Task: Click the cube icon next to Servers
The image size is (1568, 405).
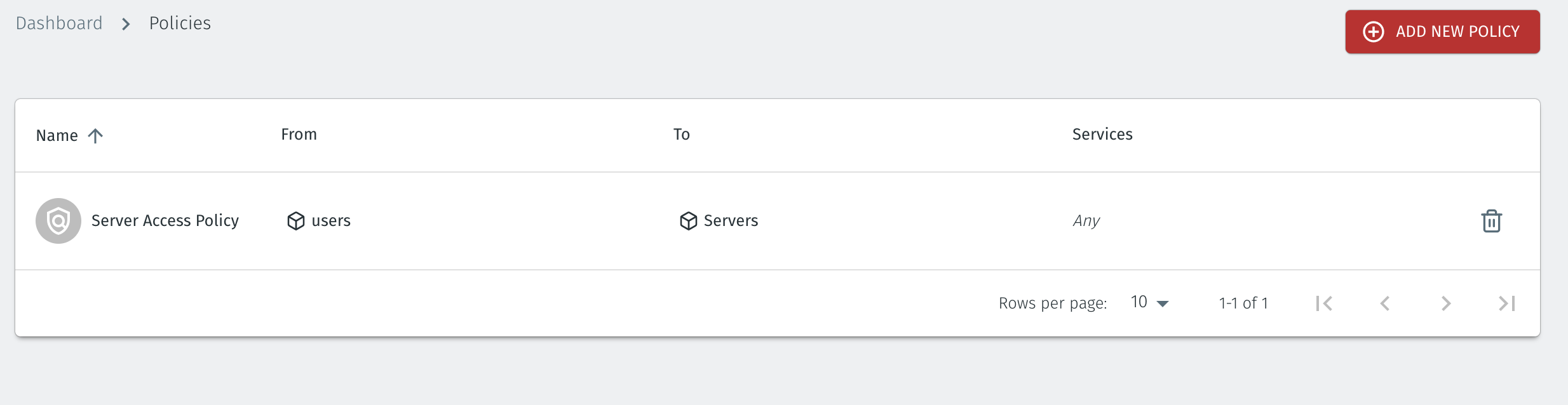Action: tap(688, 221)
